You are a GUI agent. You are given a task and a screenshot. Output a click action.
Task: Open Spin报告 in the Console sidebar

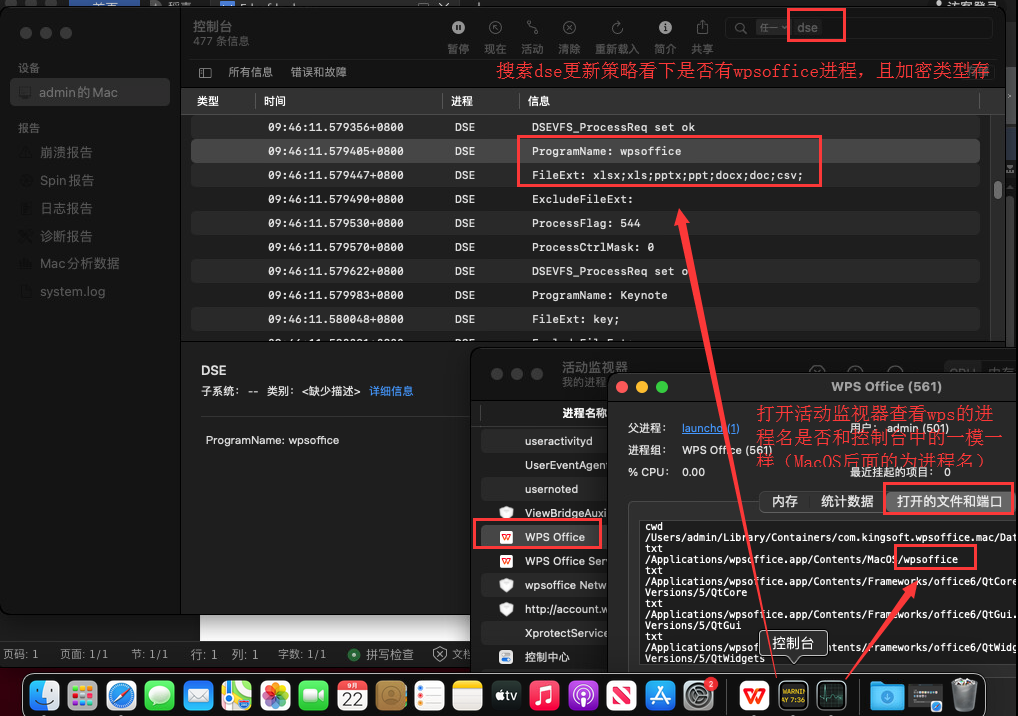67,180
